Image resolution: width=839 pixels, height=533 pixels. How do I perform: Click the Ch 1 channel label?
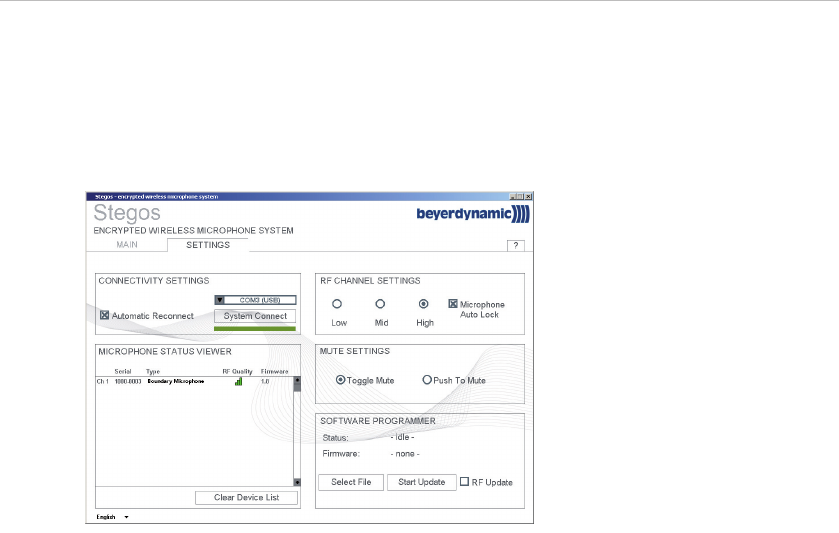coord(103,382)
